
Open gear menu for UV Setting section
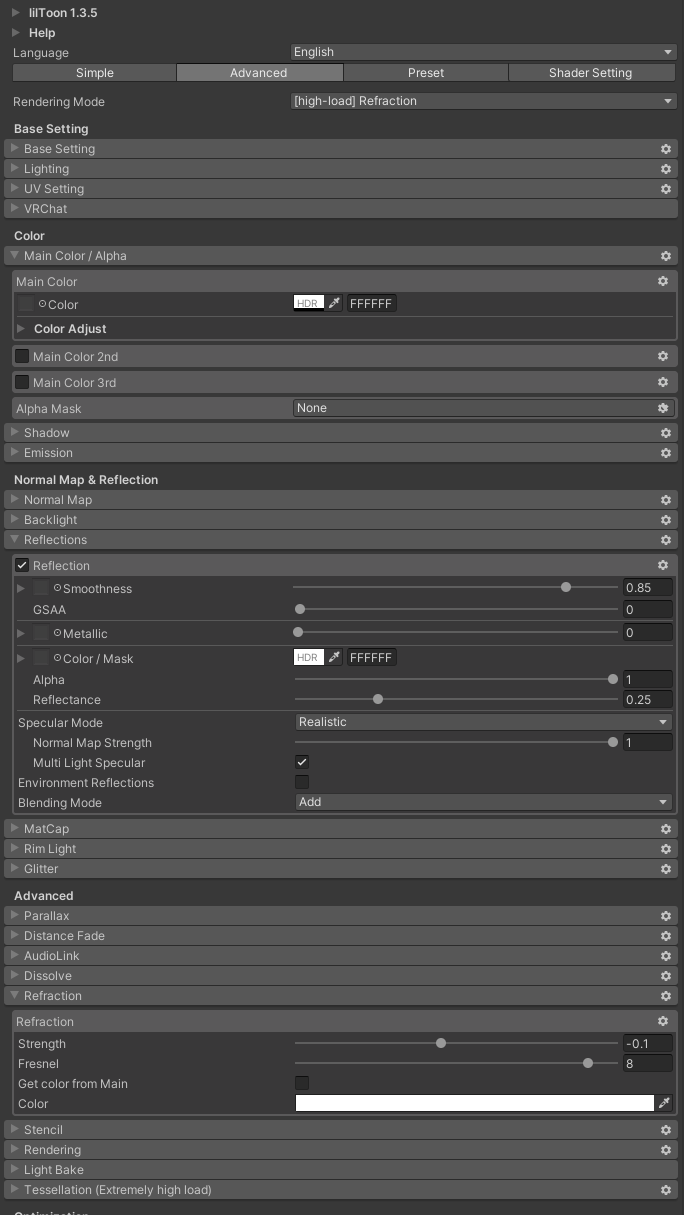[x=665, y=189]
